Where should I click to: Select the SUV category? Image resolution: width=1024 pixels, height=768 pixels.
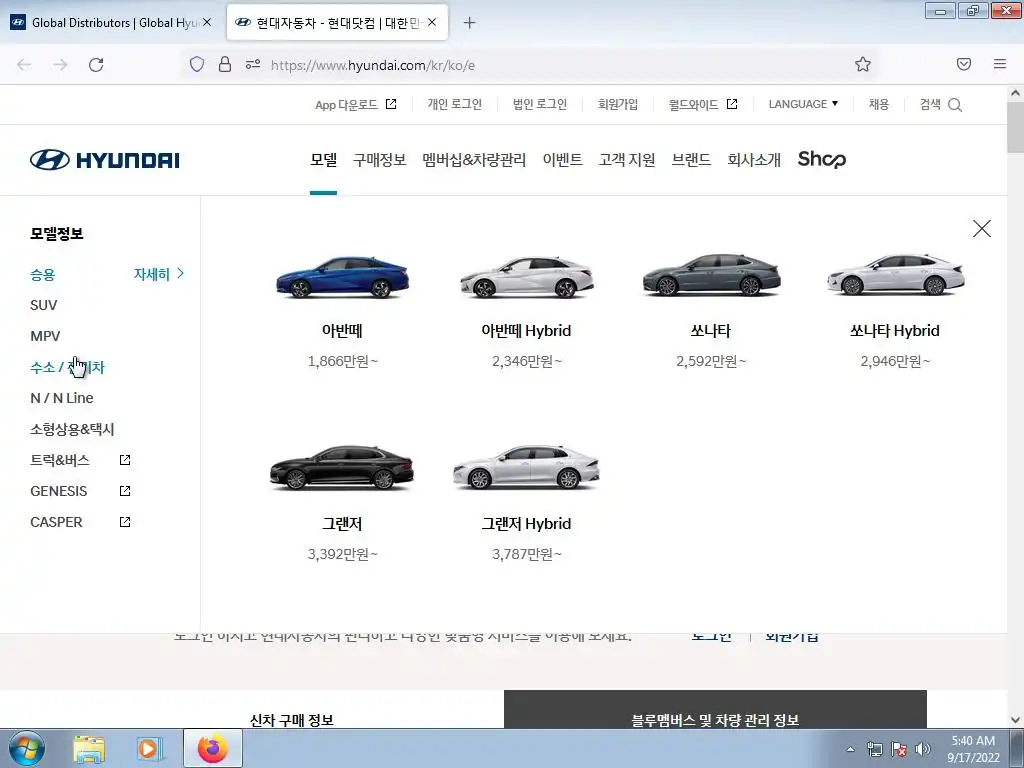(x=44, y=305)
